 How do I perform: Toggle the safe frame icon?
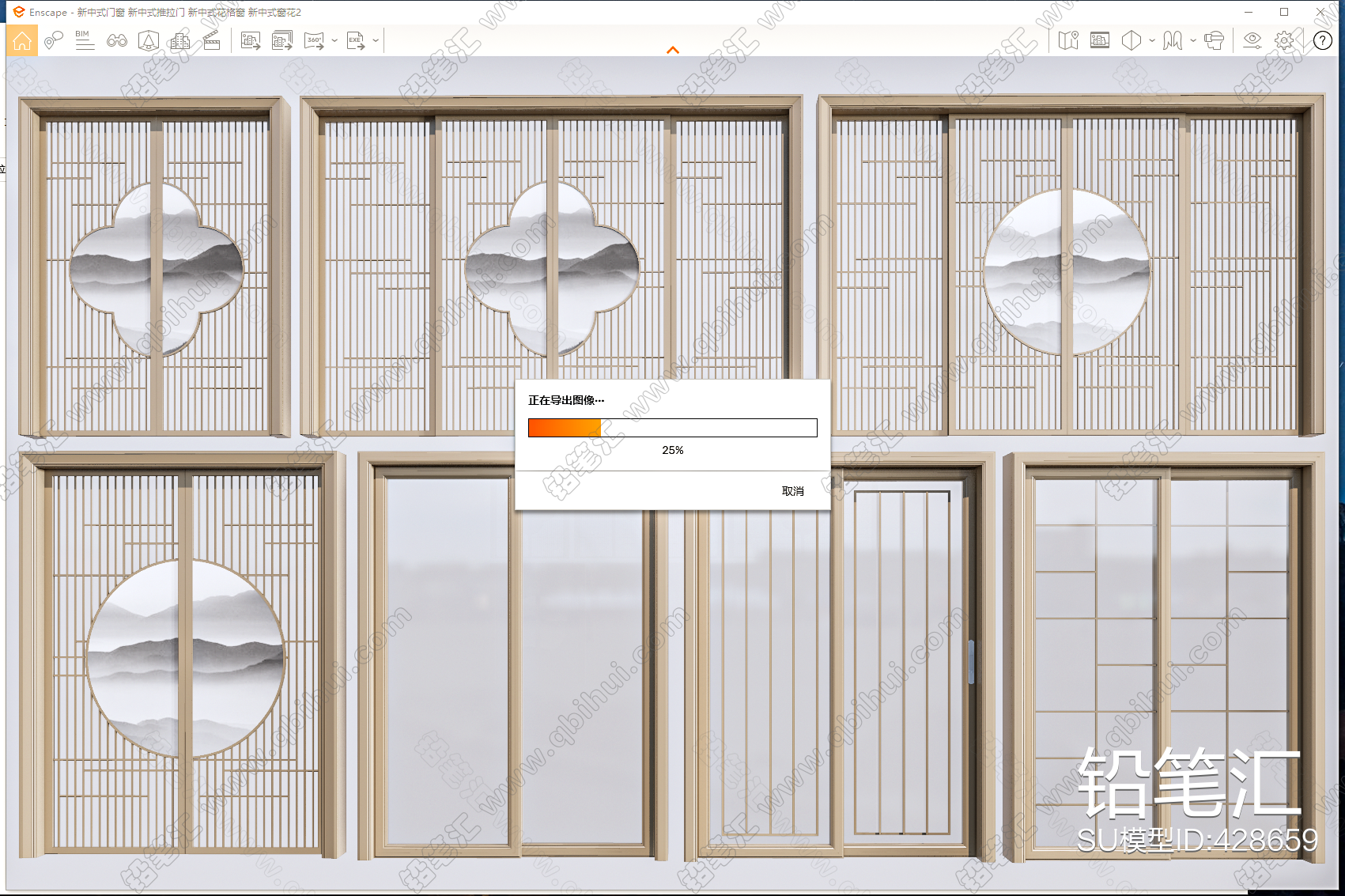[1100, 40]
